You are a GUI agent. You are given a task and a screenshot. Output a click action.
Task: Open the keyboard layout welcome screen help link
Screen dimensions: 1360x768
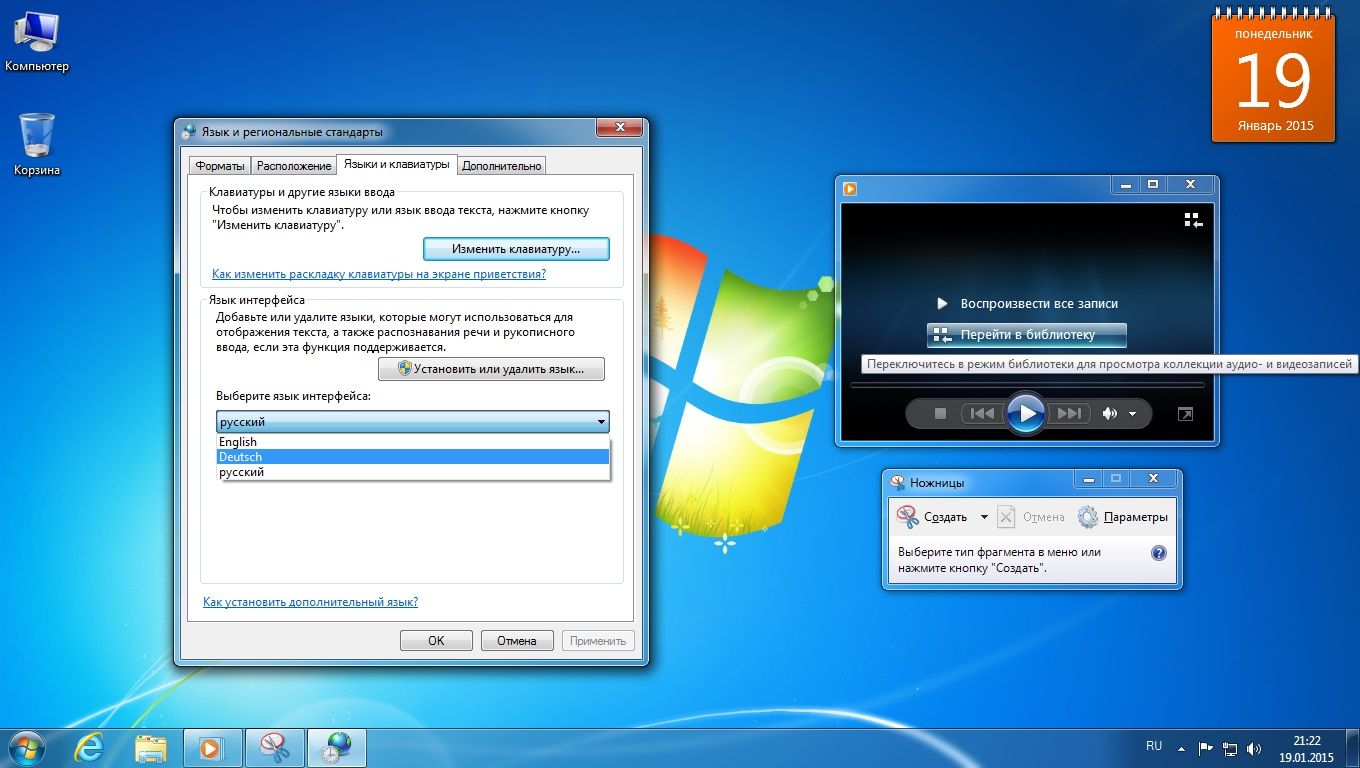(x=379, y=274)
